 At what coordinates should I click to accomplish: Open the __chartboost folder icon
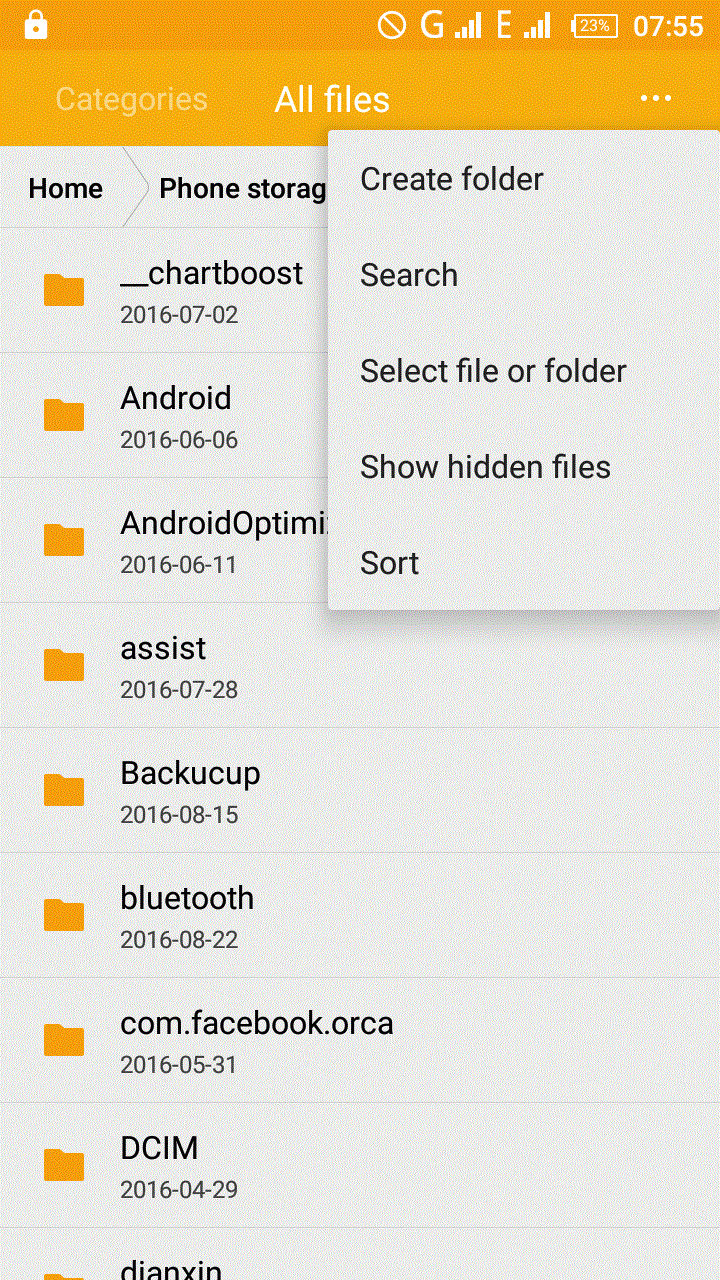click(x=64, y=290)
